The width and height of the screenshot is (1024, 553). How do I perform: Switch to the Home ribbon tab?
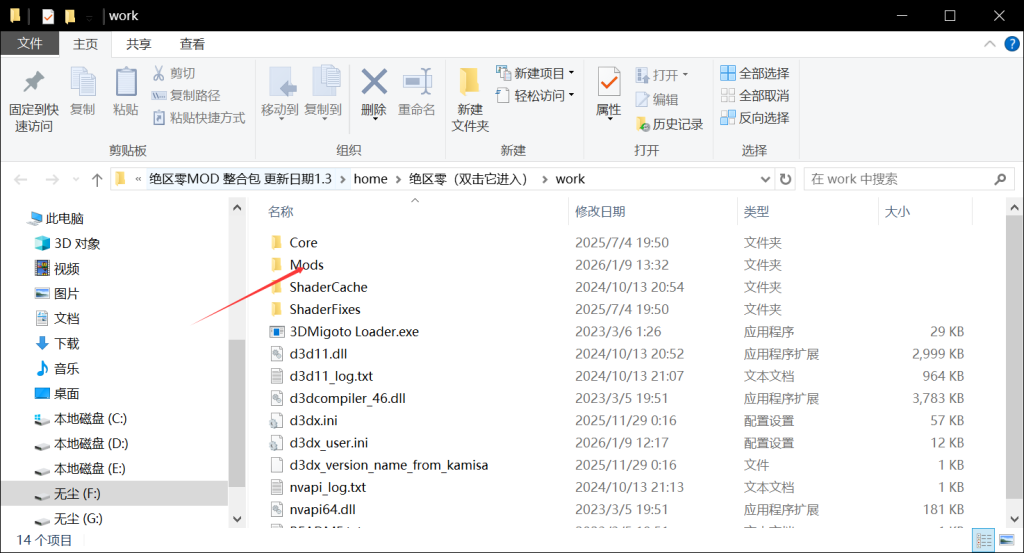coord(85,44)
